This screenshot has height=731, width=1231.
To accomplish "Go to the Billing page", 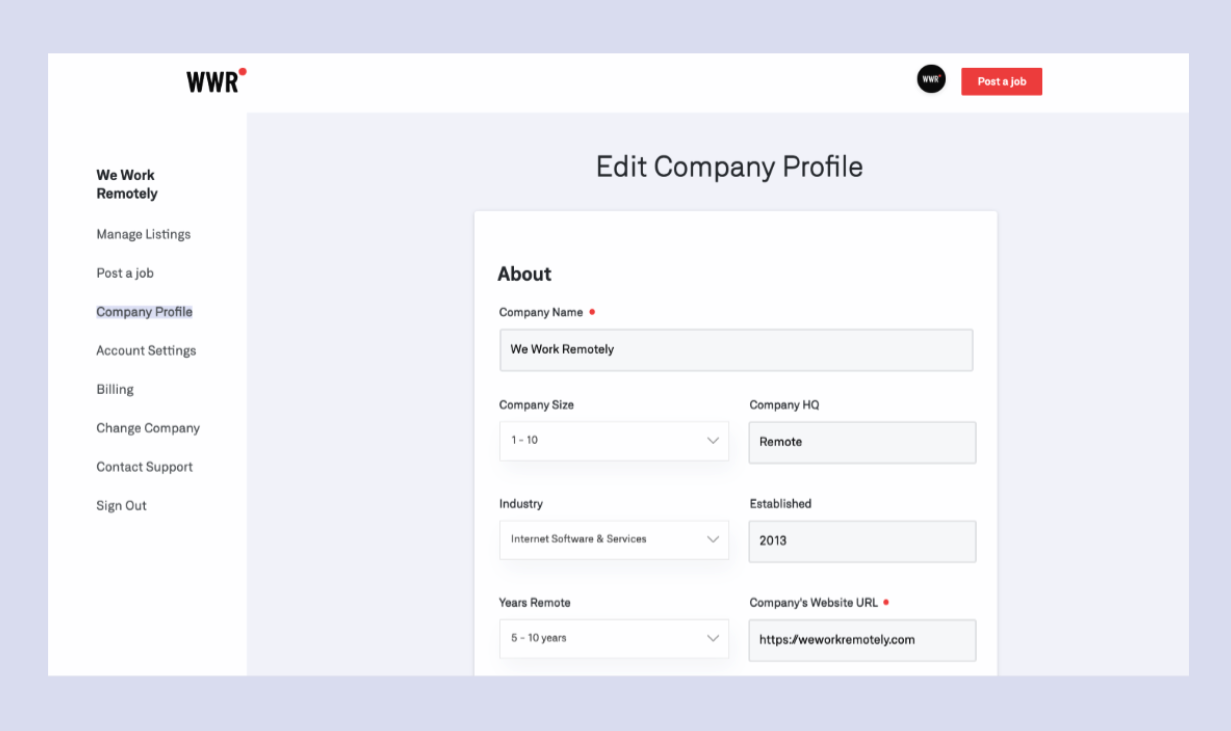I will (x=114, y=389).
